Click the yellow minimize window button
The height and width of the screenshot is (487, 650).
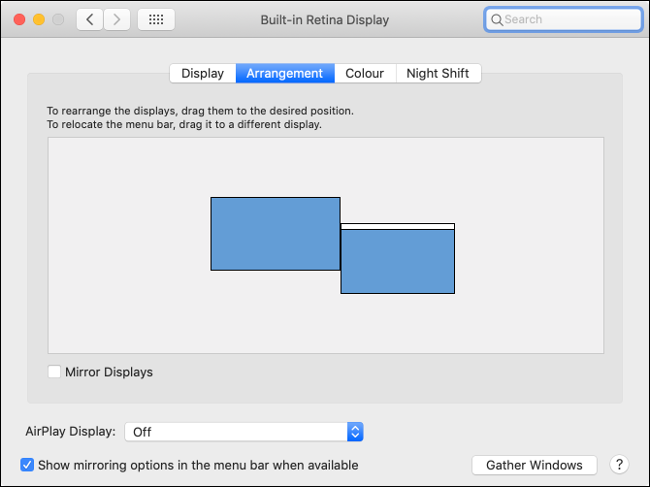click(39, 20)
